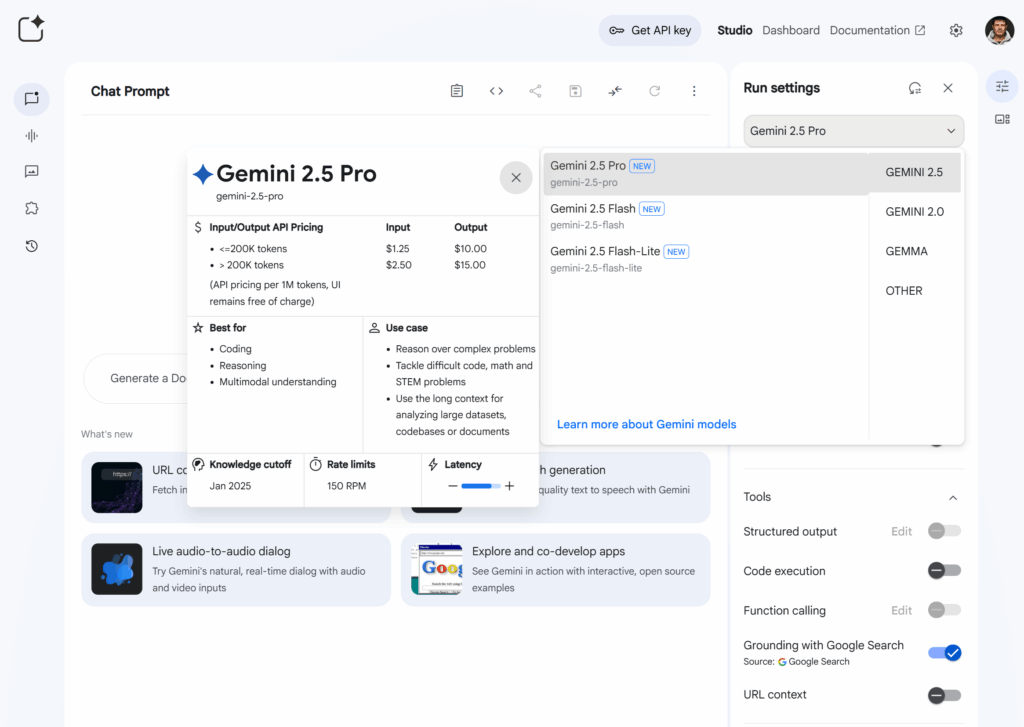
Task: Click Edit next to Structured output
Action: pyautogui.click(x=901, y=532)
